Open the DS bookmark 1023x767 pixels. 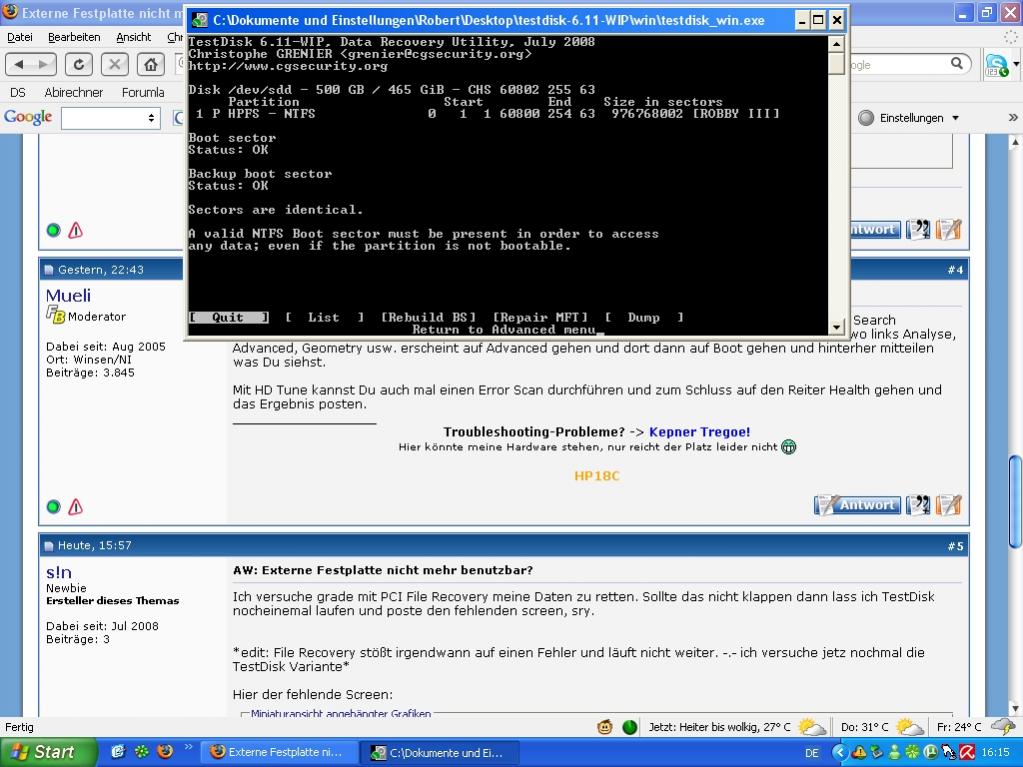click(18, 93)
